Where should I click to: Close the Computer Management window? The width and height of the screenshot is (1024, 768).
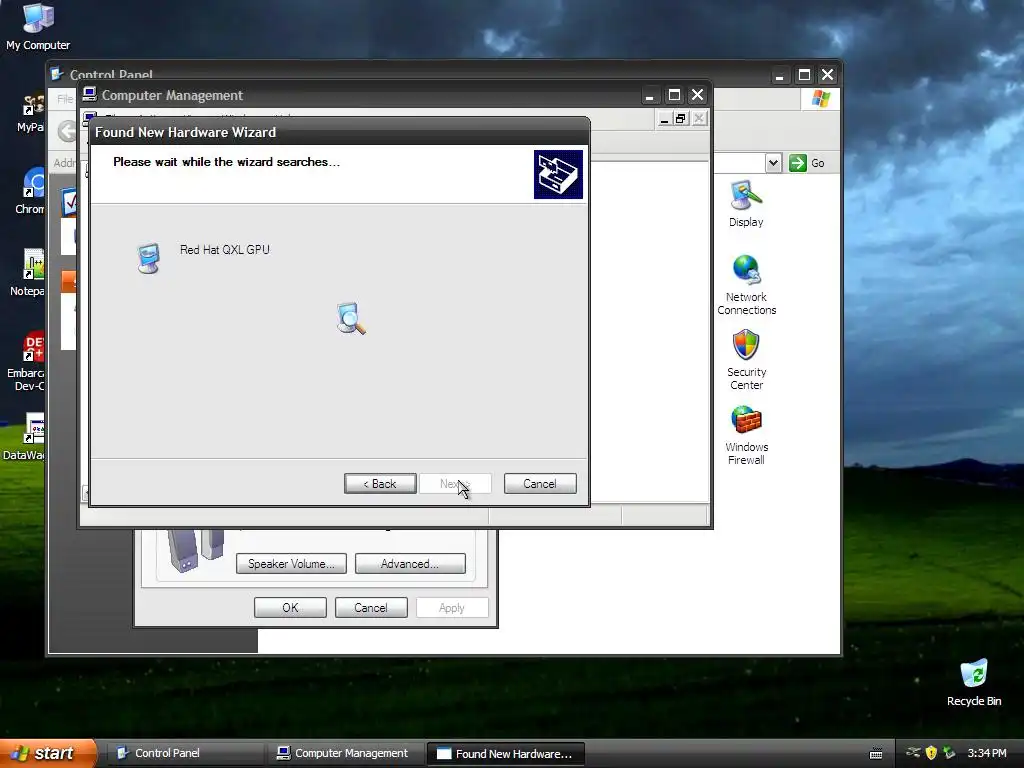click(x=697, y=95)
